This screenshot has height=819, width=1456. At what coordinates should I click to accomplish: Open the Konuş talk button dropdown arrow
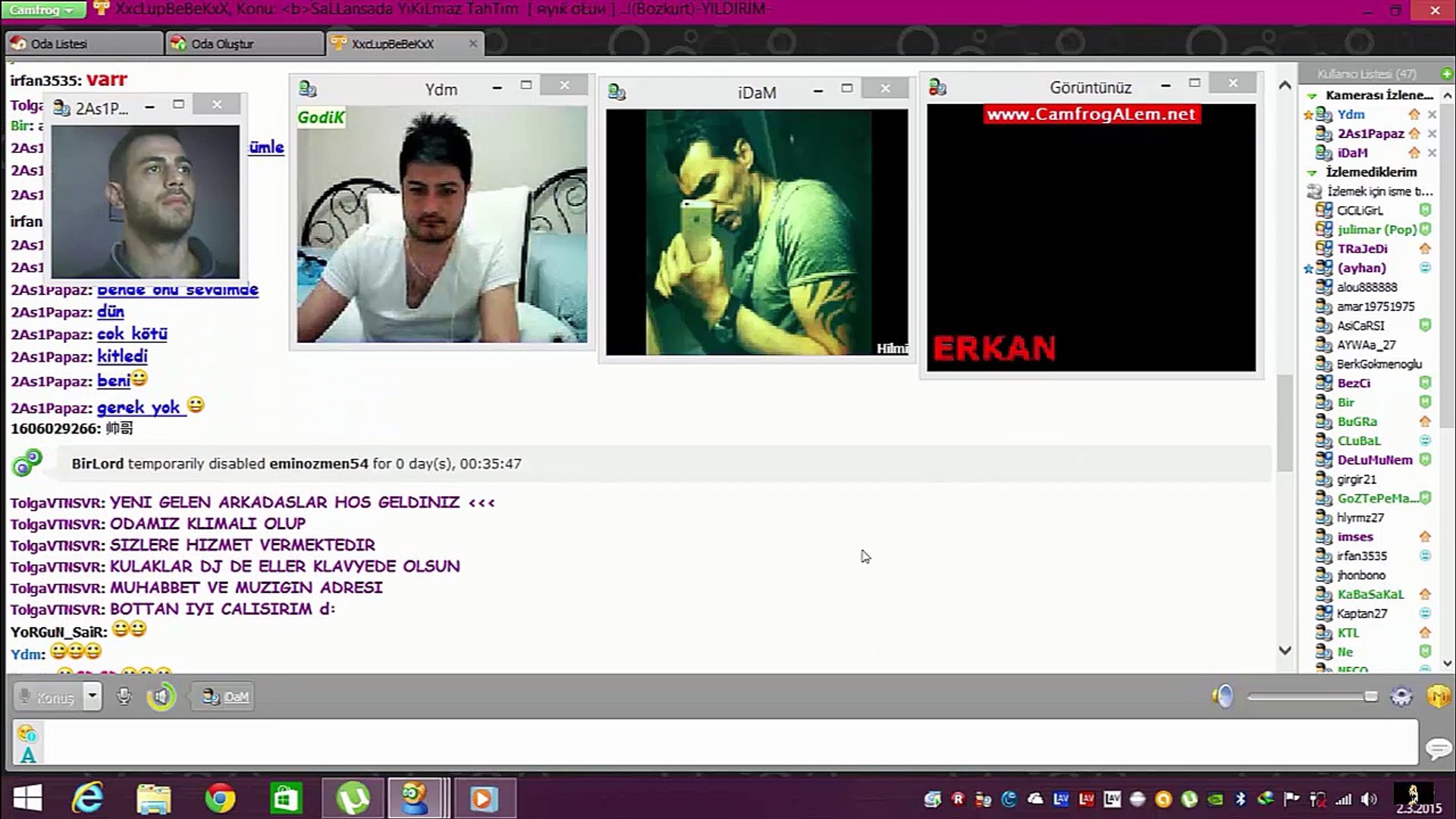tap(93, 696)
